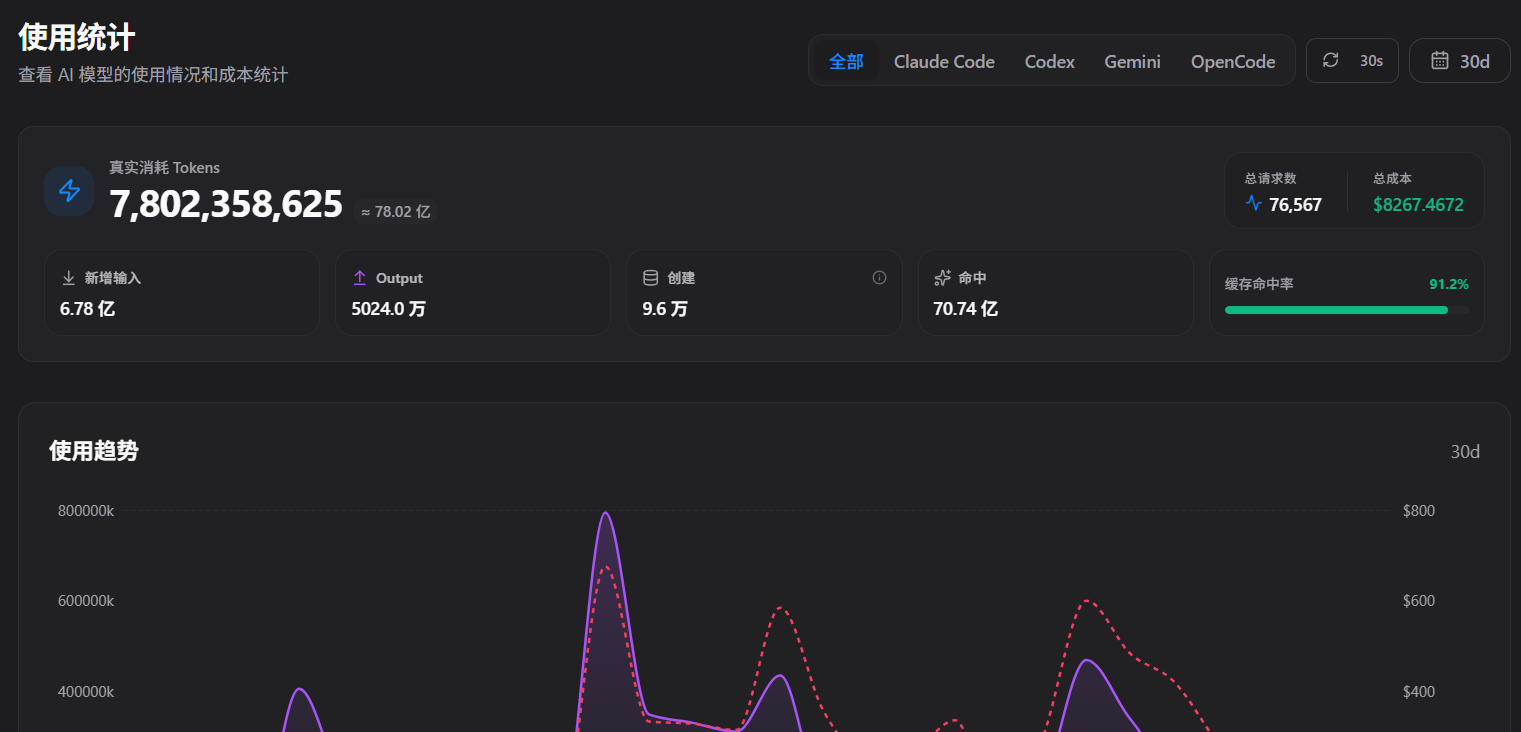This screenshot has height=732, width=1521.
Task: Click the $400 axis label
Action: point(1419,692)
